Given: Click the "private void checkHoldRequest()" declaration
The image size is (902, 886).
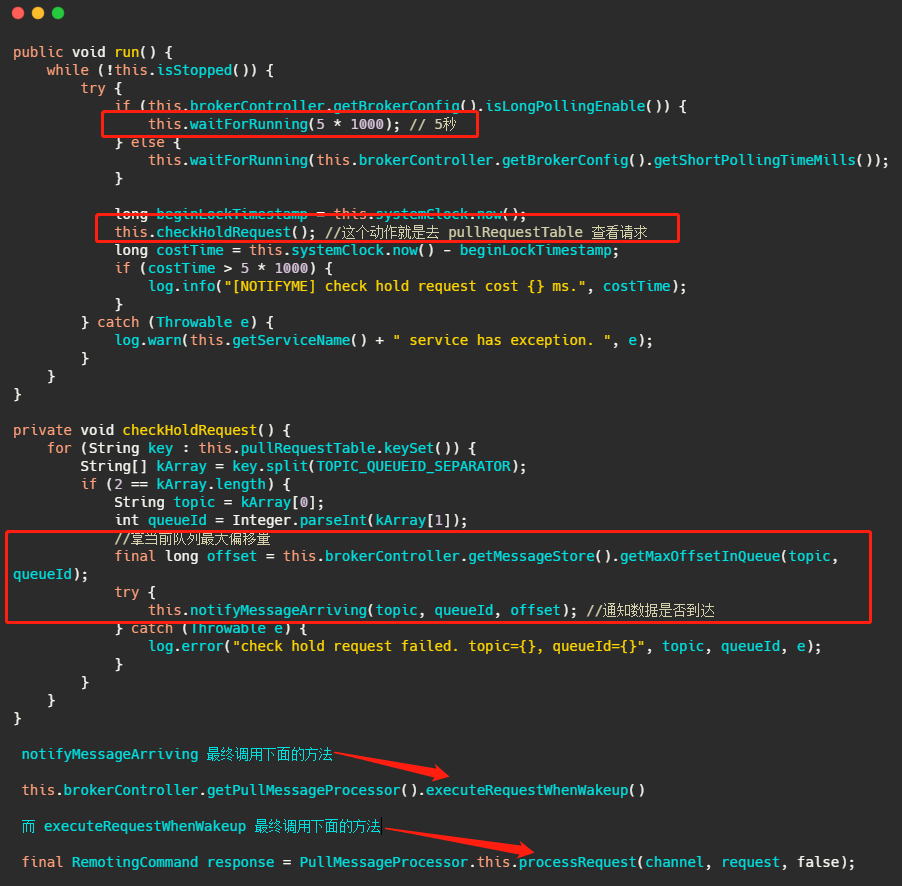Looking at the screenshot, I should [x=152, y=430].
